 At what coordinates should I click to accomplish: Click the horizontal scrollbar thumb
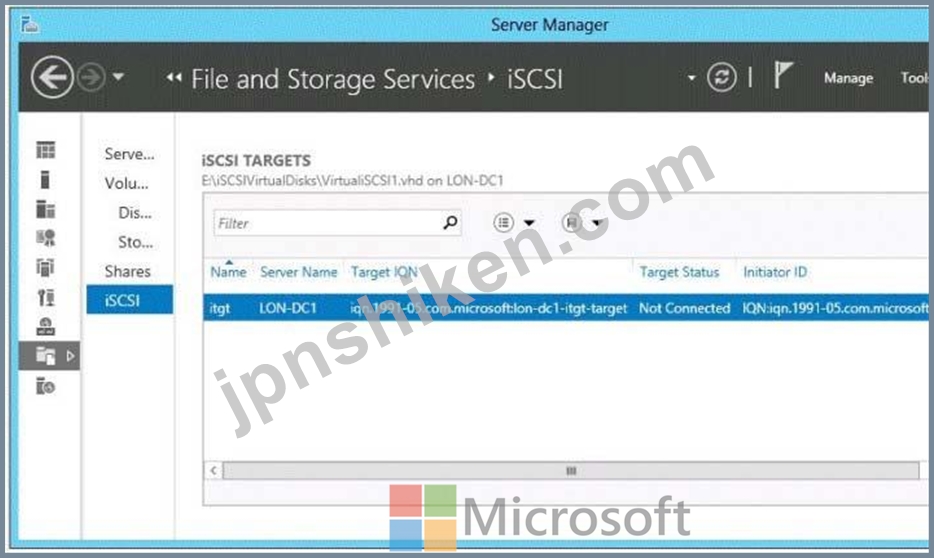point(571,470)
